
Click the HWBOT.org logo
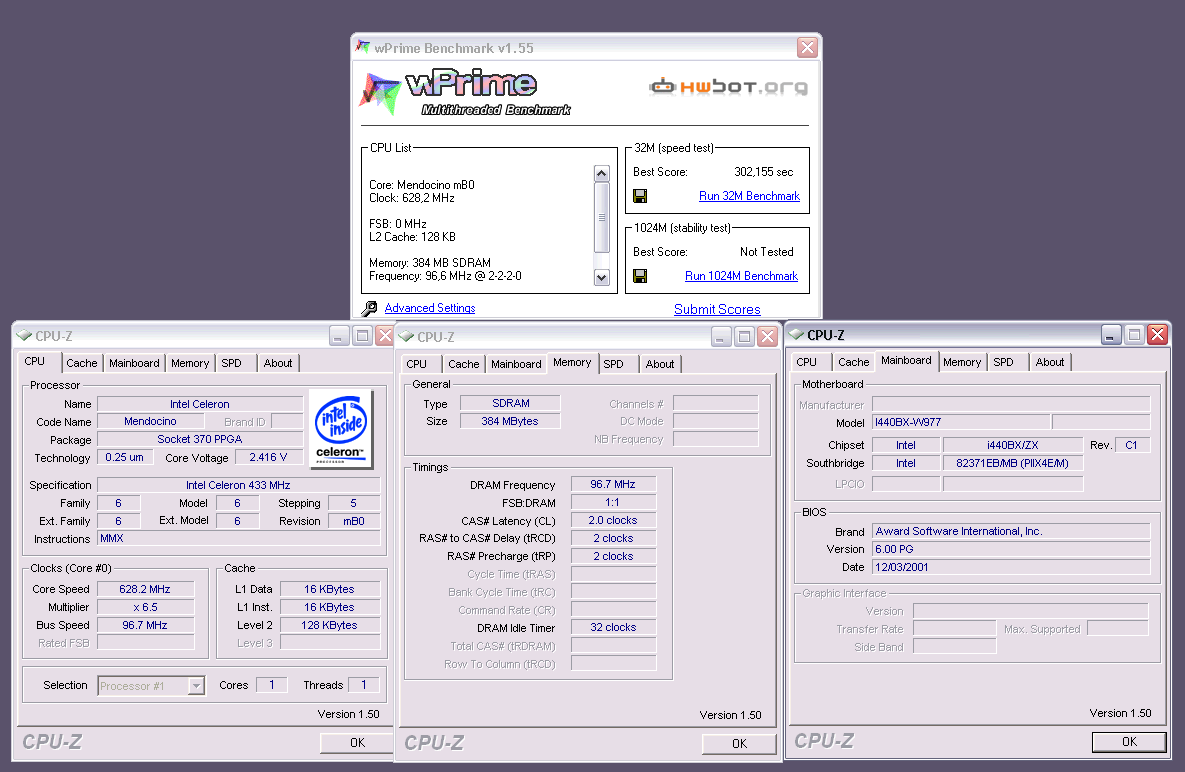(x=729, y=87)
